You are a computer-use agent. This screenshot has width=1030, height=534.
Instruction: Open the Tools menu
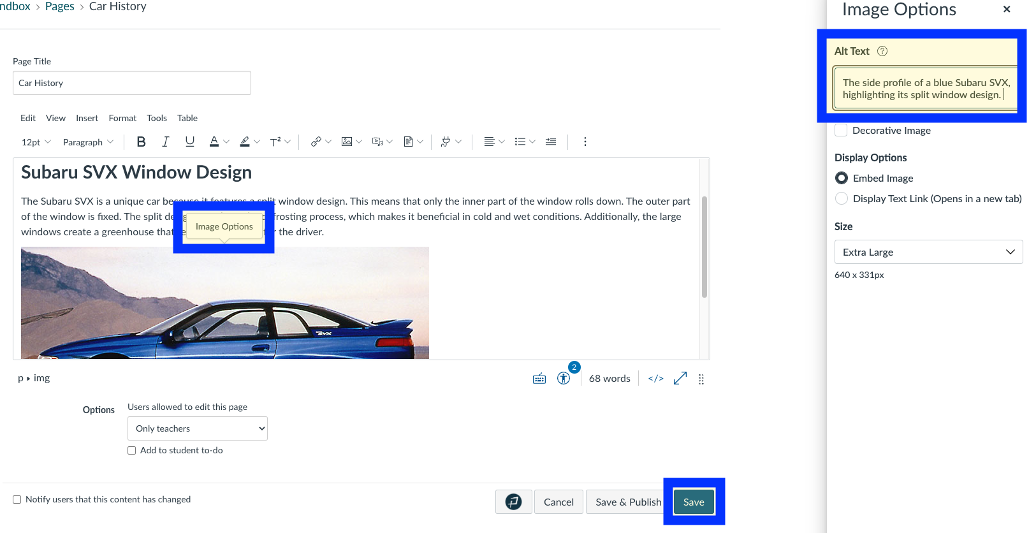click(157, 118)
